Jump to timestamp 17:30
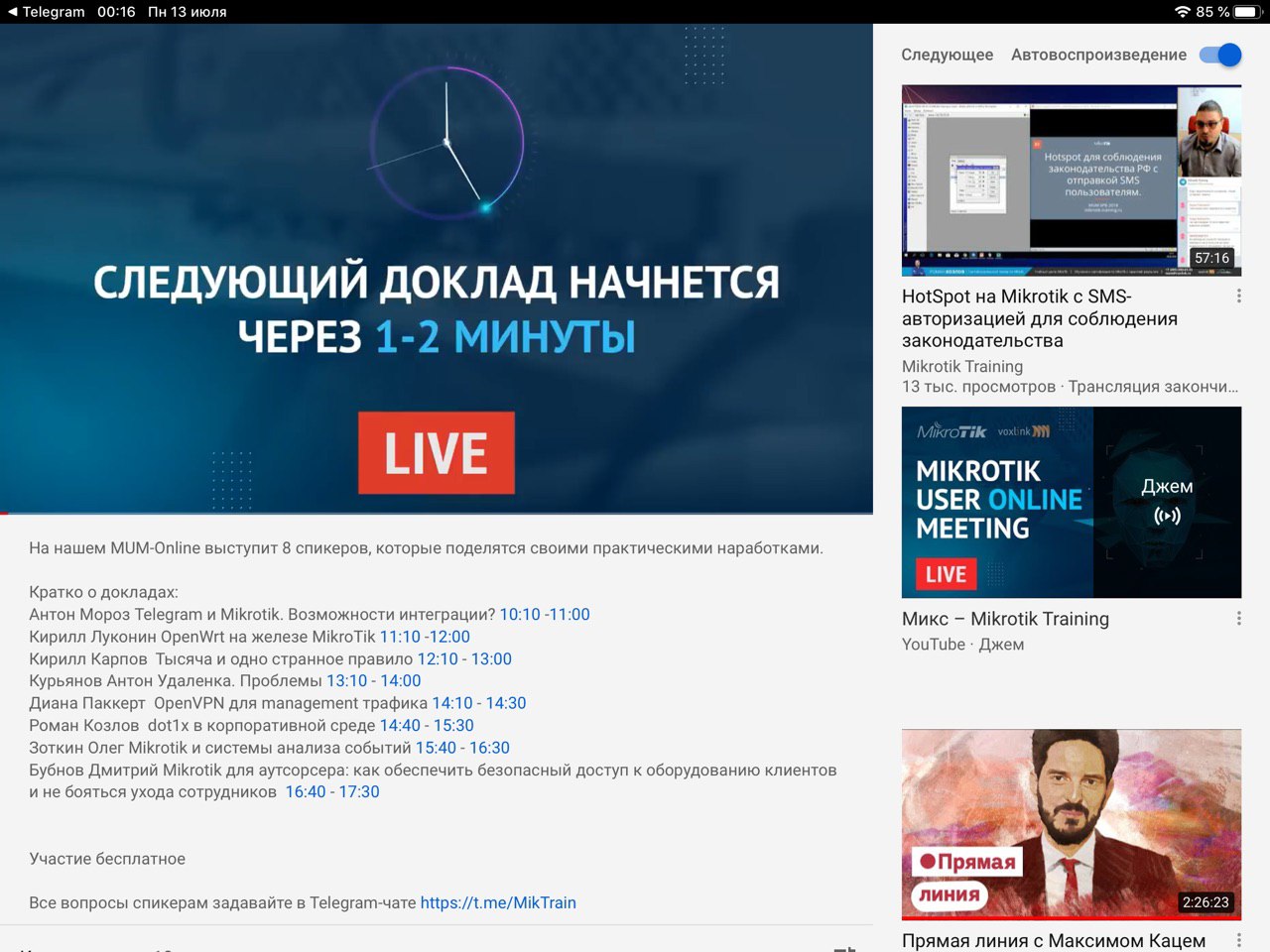The width and height of the screenshot is (1270, 952). pos(359,792)
